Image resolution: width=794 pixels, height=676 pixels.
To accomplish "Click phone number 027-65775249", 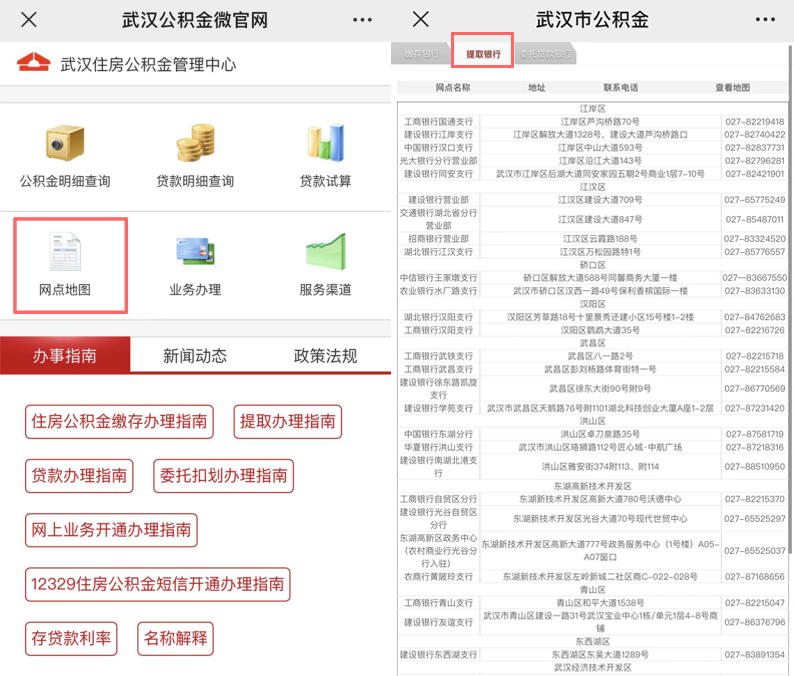I will coord(755,200).
